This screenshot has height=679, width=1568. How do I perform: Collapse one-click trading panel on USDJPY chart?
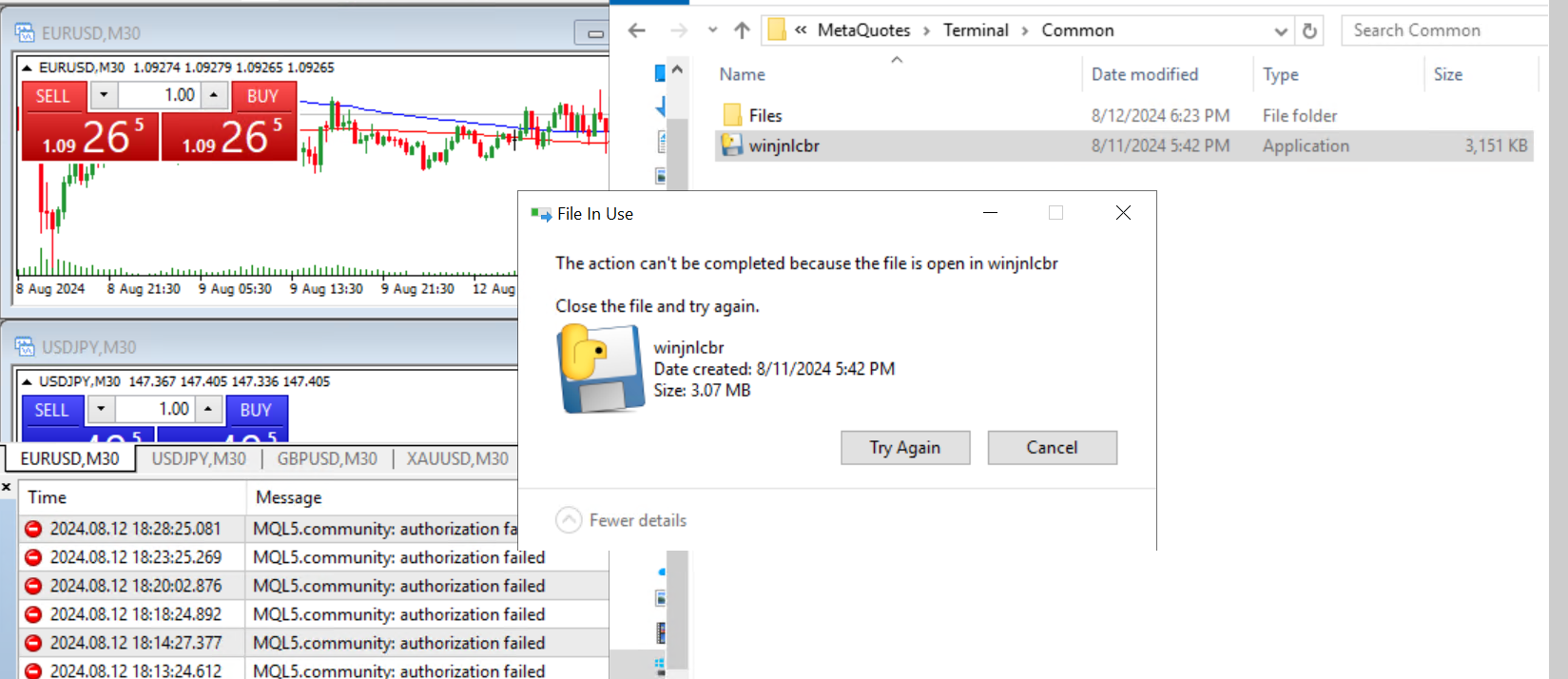pos(27,381)
